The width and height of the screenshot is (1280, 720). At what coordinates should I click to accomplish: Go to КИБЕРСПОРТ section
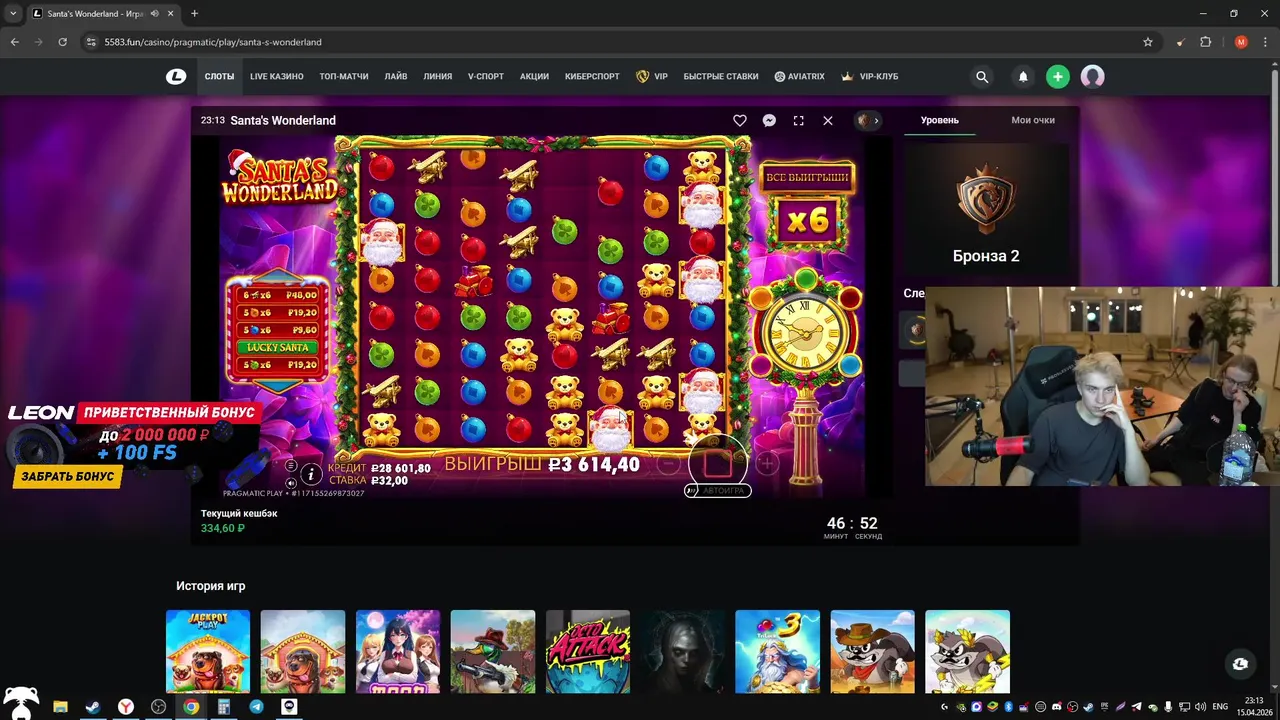click(x=592, y=76)
